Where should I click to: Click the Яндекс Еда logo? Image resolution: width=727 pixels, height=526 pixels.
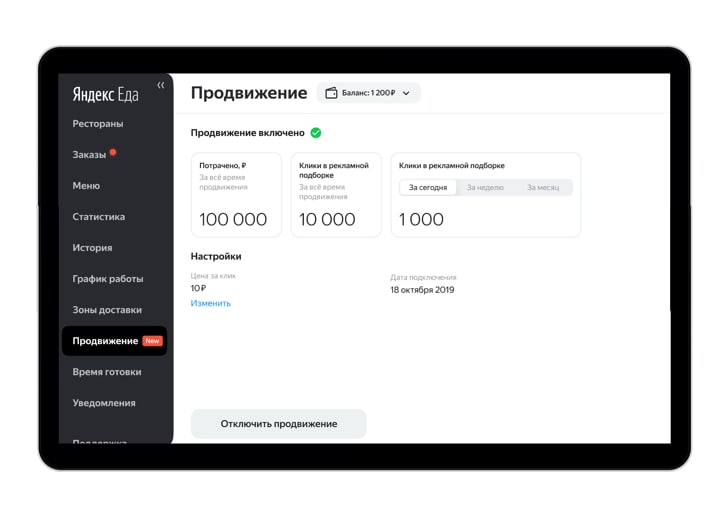[105, 95]
